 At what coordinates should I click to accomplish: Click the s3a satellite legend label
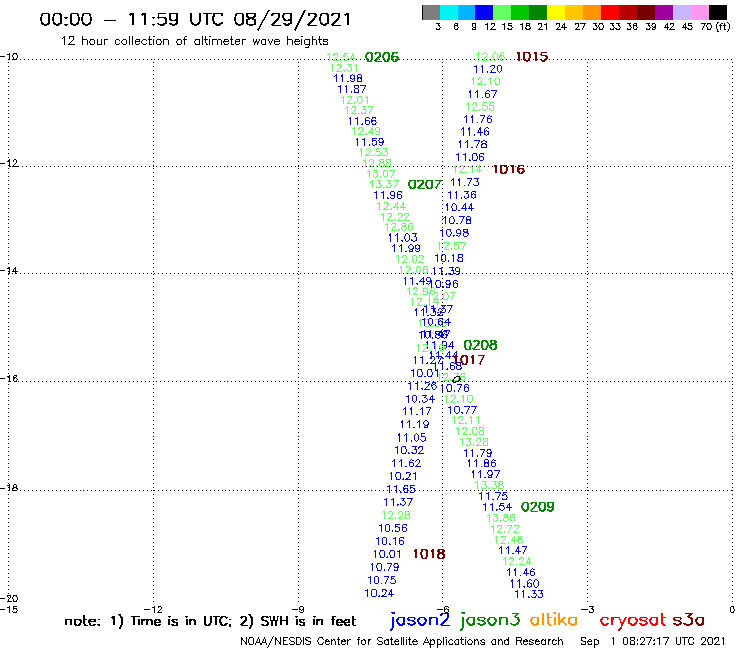tap(688, 620)
